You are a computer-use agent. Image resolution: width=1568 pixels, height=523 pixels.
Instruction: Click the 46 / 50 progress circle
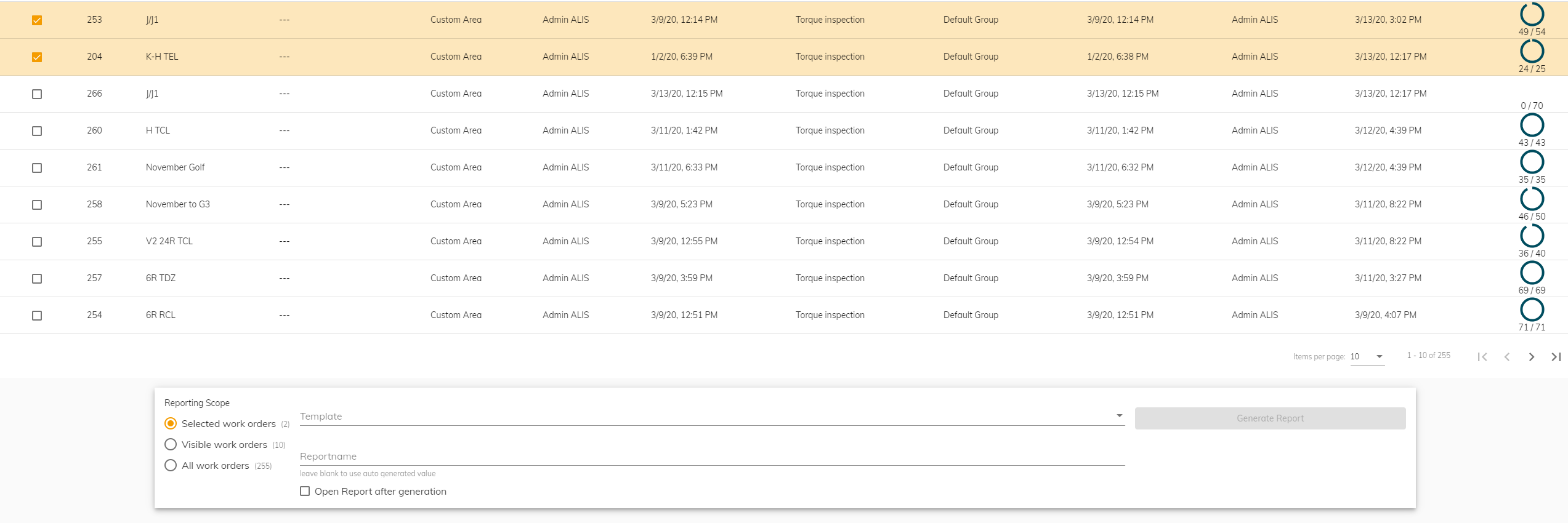[x=1532, y=199]
